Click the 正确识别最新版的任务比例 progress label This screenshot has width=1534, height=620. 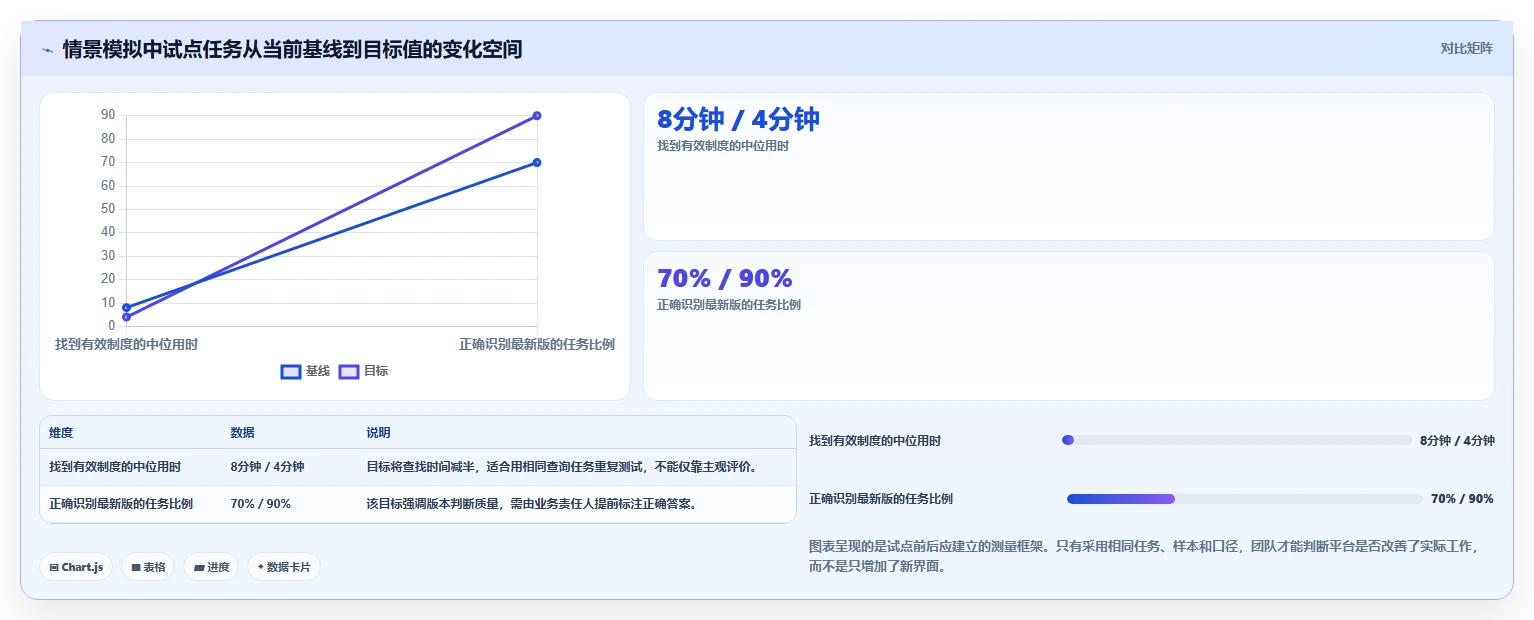pyautogui.click(x=881, y=499)
